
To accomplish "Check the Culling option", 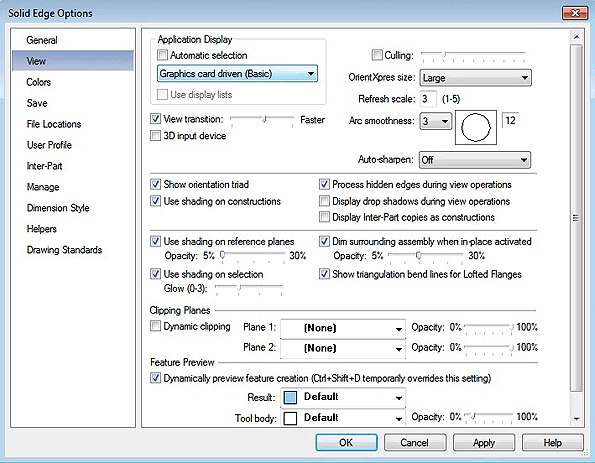I will pos(377,55).
